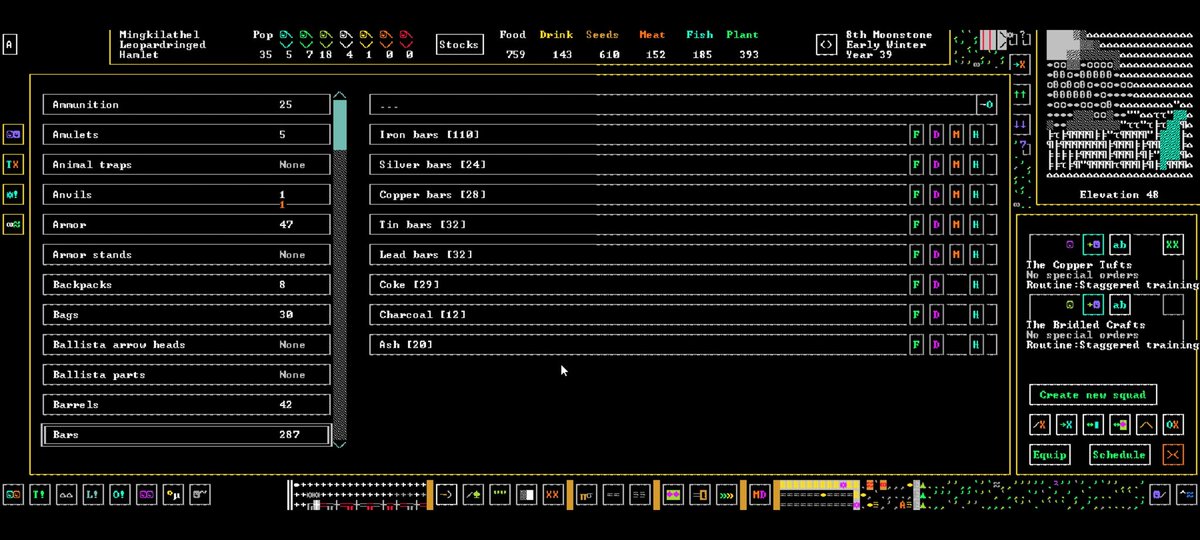Click the green dotted icon in the bottom toolbar
This screenshot has width=1200, height=540.
point(499,494)
